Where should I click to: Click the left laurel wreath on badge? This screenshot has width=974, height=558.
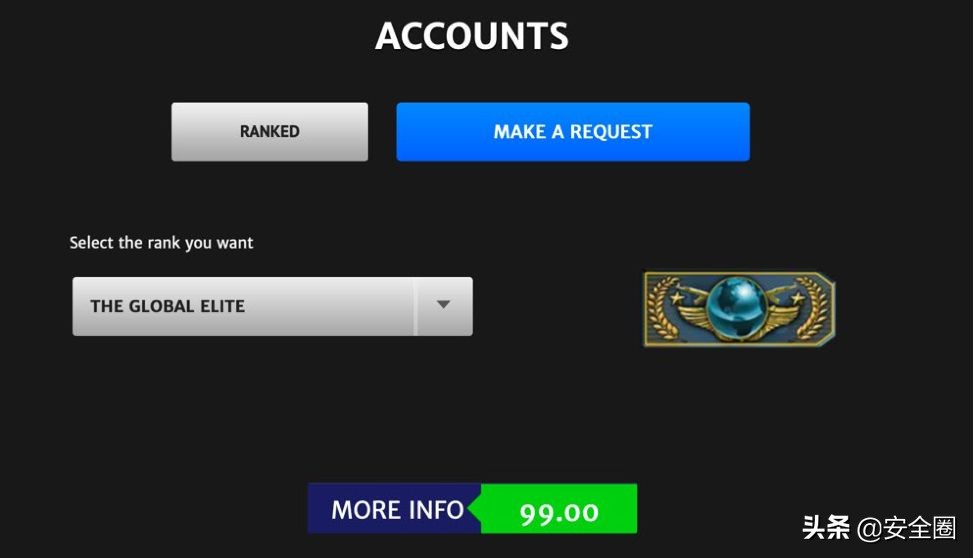[663, 308]
